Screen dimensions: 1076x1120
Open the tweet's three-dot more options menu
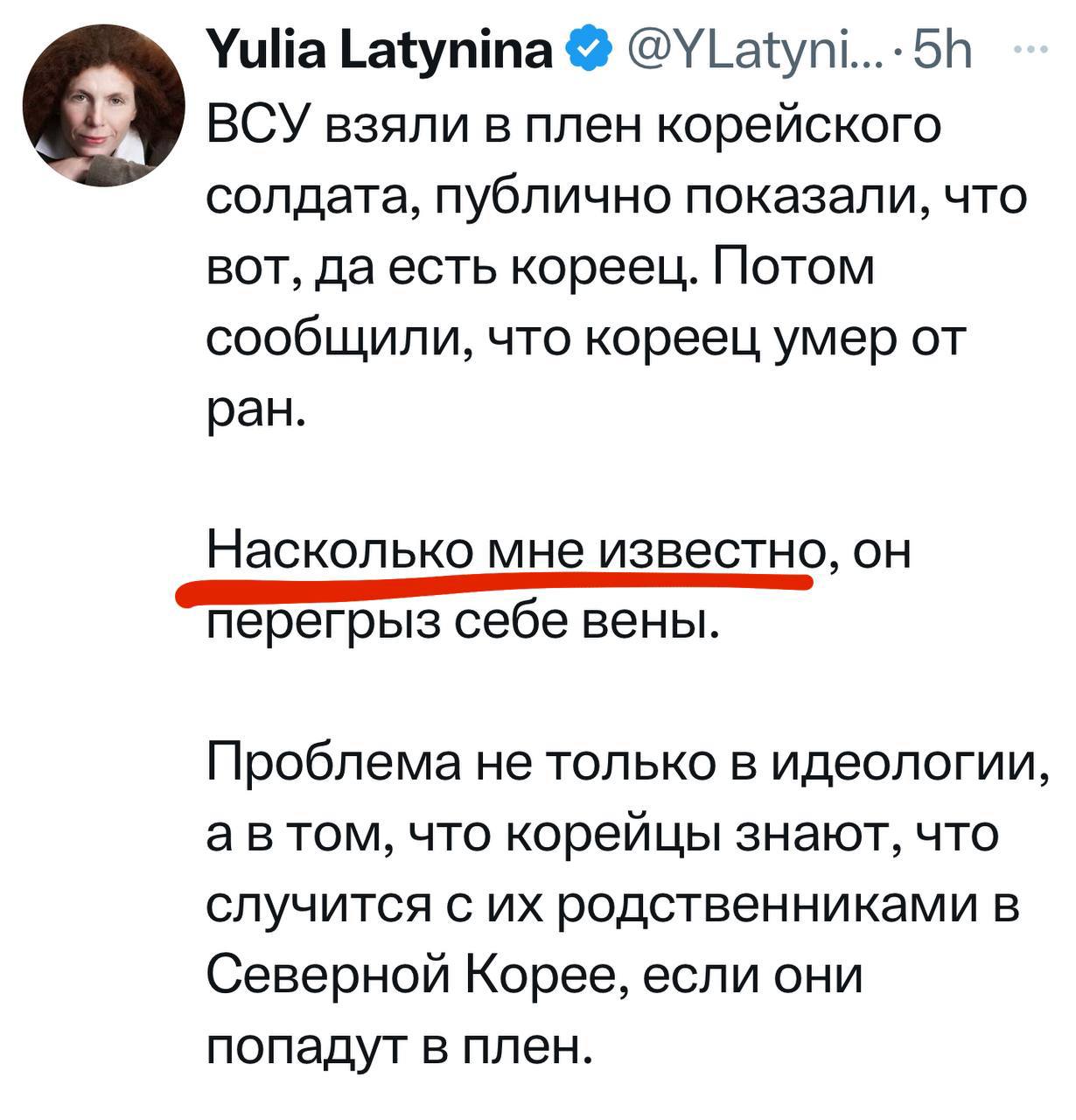[x=1034, y=49]
